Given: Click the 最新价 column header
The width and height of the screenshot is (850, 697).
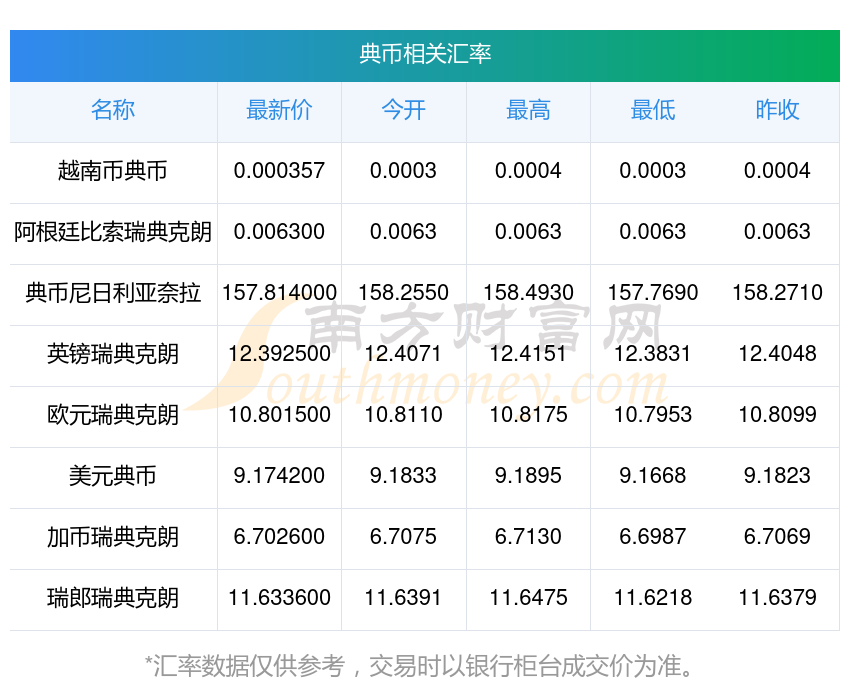Looking at the screenshot, I should [x=279, y=111].
